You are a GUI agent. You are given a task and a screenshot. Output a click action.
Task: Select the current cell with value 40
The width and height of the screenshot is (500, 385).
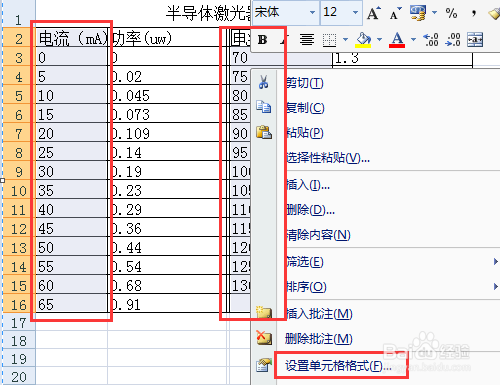coord(72,209)
